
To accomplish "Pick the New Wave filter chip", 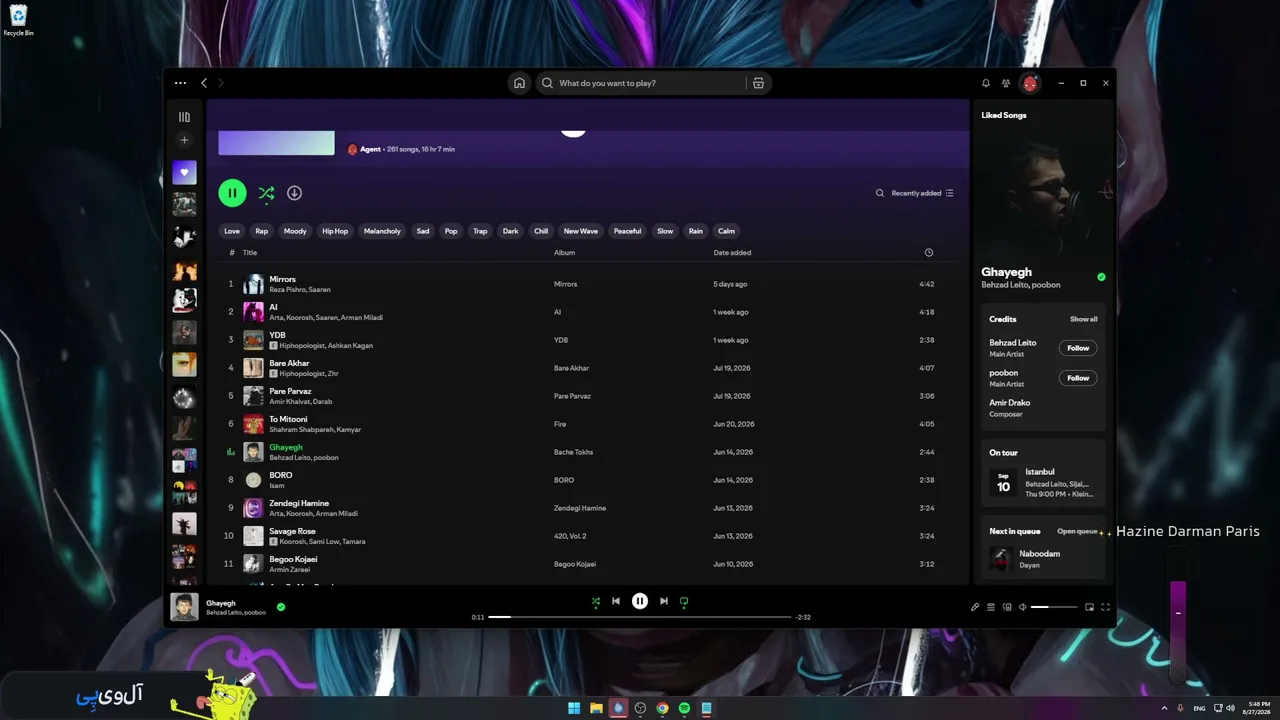I will pyautogui.click(x=581, y=231).
